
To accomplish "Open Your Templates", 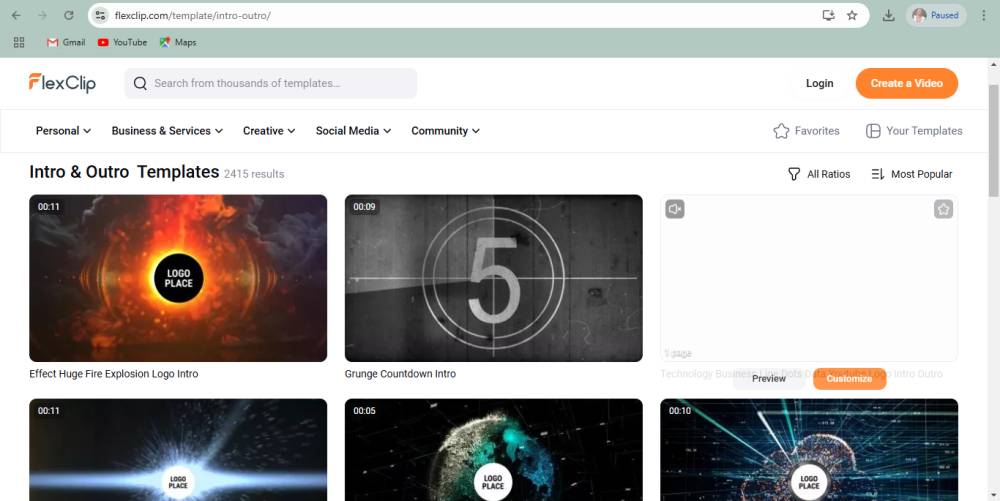I will coord(914,131).
